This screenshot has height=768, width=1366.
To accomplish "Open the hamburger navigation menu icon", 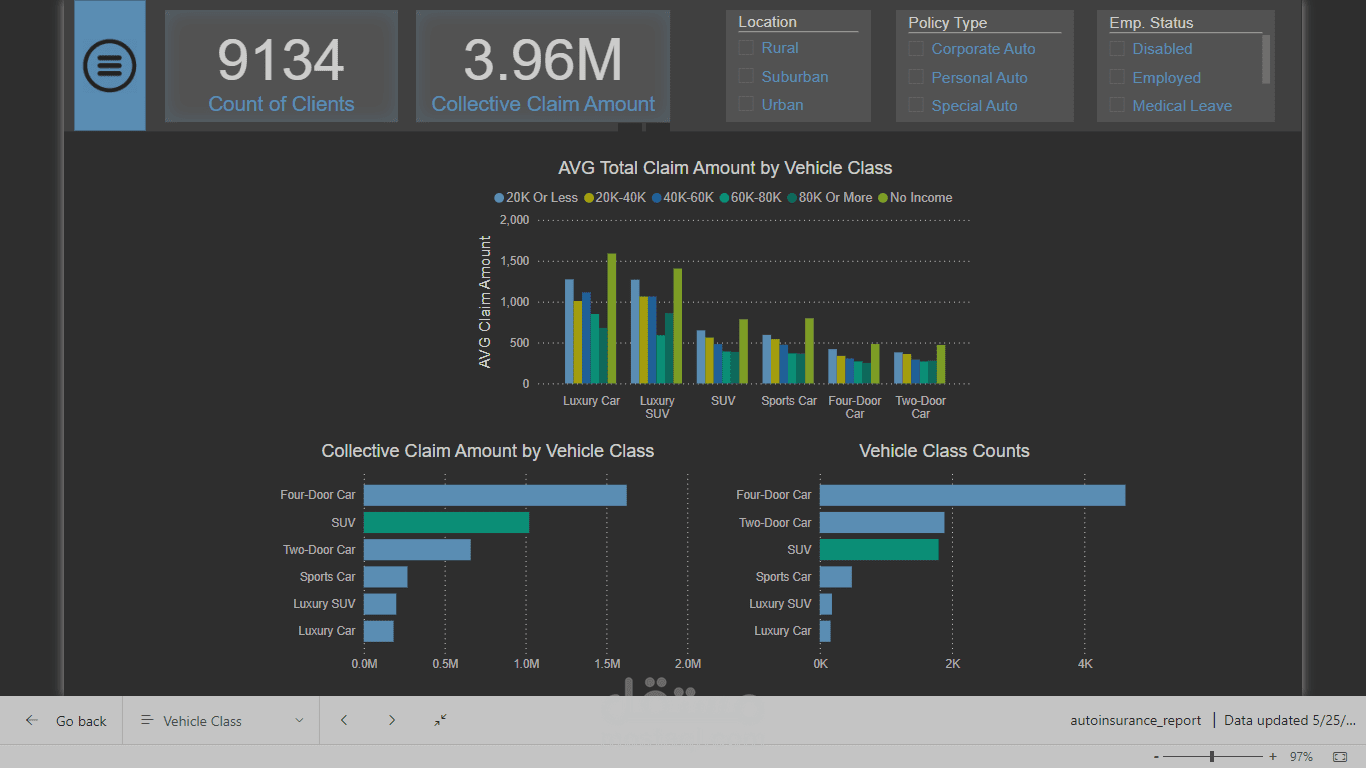I will [110, 65].
